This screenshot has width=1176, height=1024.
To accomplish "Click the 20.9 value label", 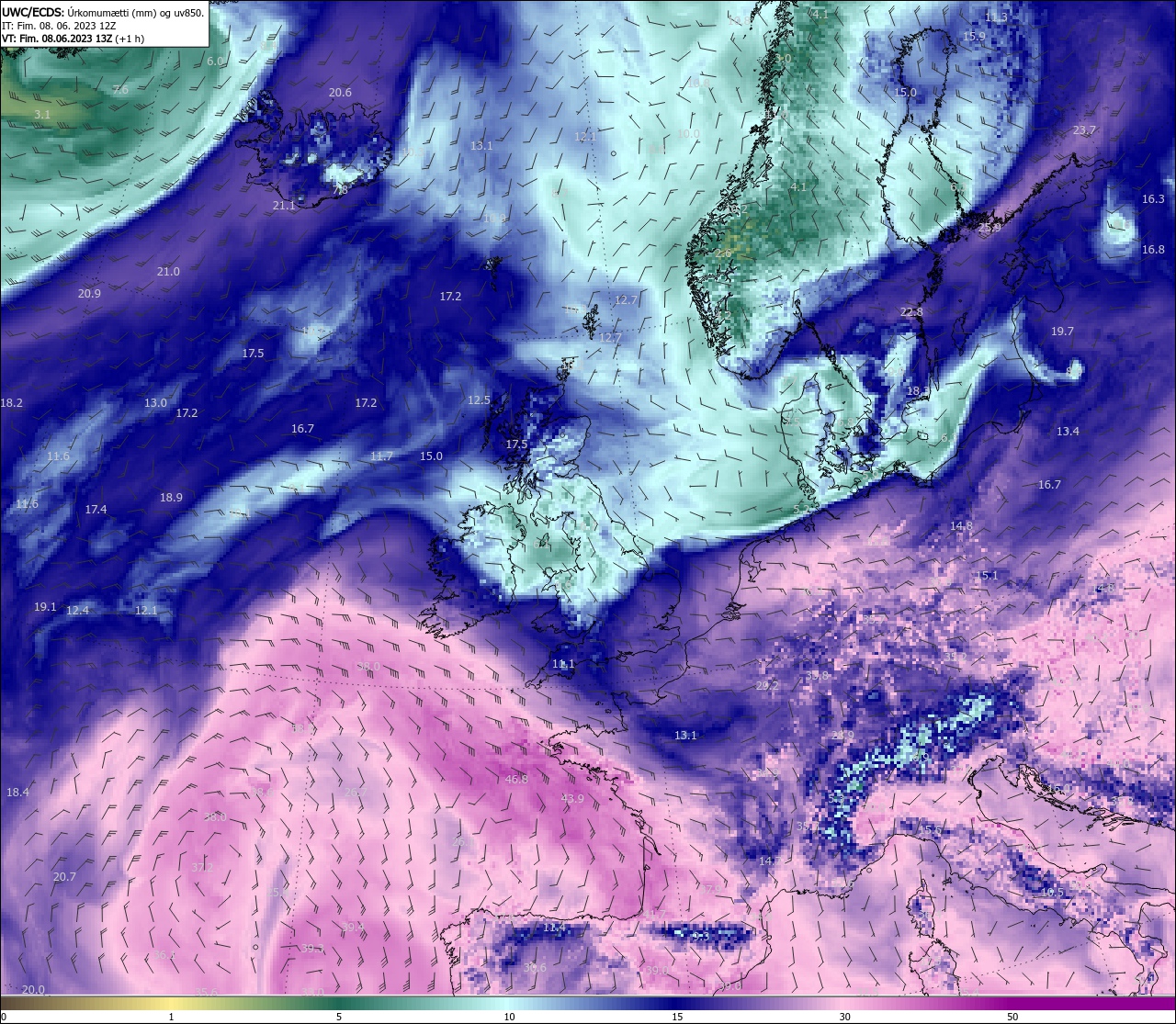I will (89, 293).
